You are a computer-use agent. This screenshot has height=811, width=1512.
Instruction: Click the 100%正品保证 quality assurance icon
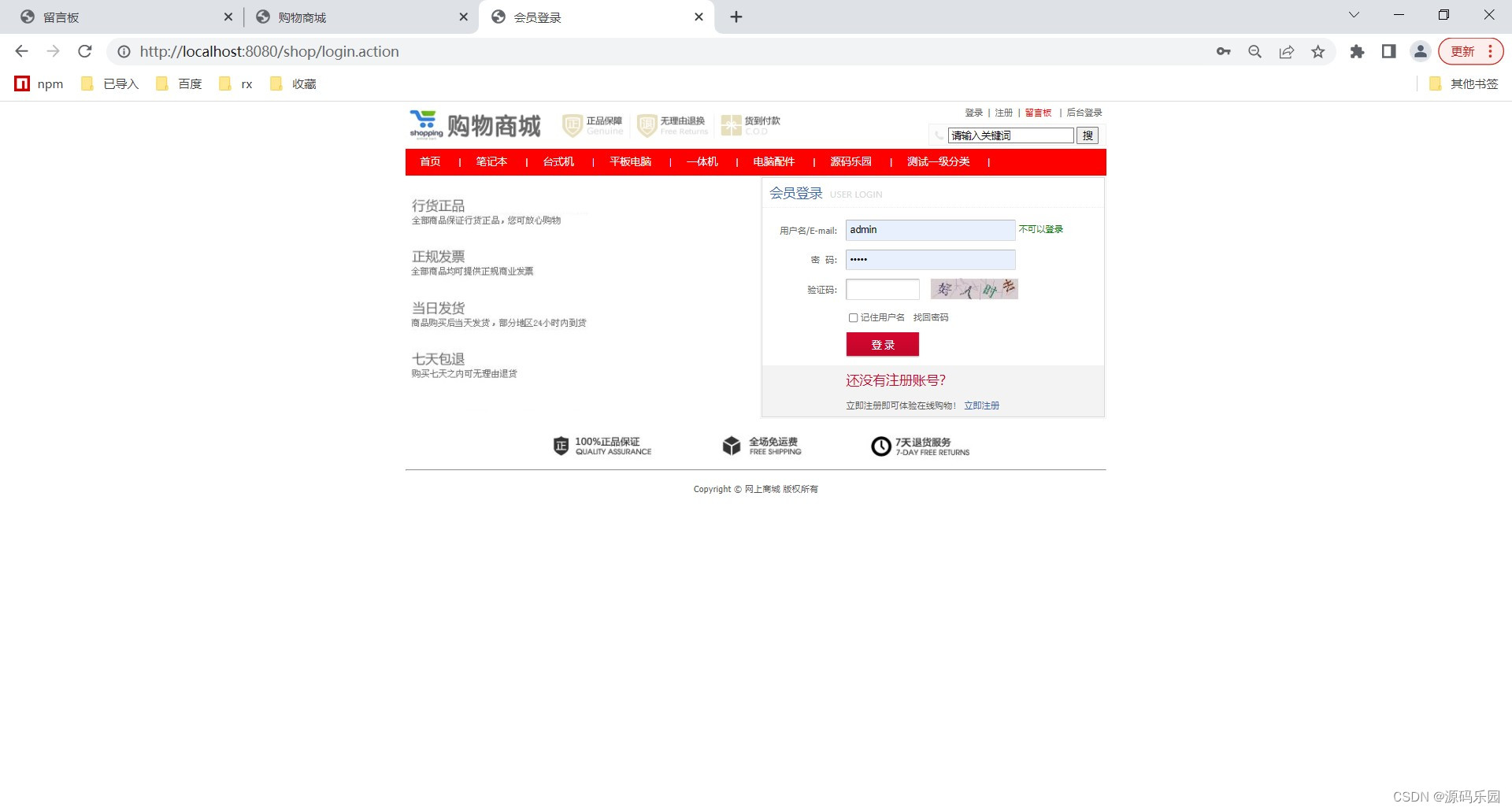561,445
